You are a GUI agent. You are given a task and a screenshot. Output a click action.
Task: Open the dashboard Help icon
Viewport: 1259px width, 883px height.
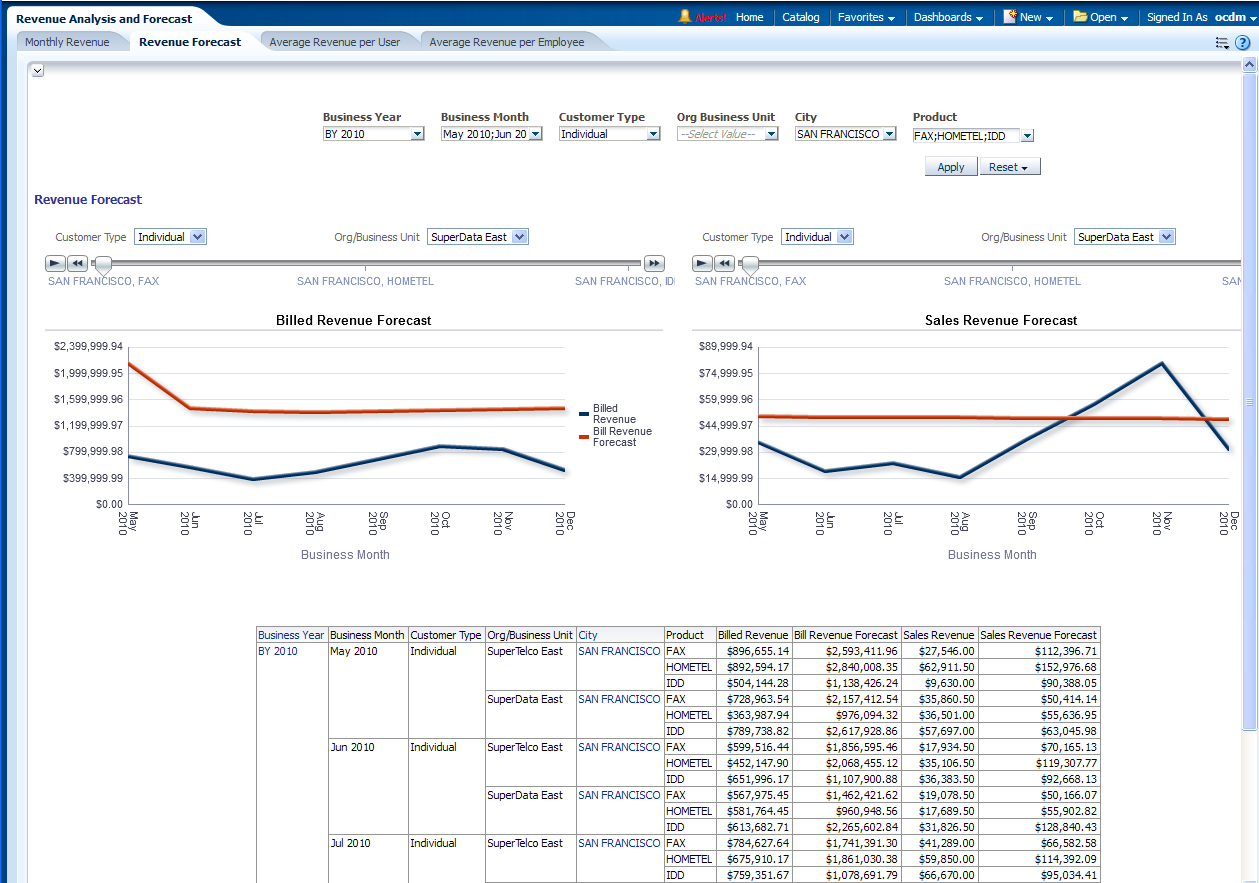tap(1242, 42)
